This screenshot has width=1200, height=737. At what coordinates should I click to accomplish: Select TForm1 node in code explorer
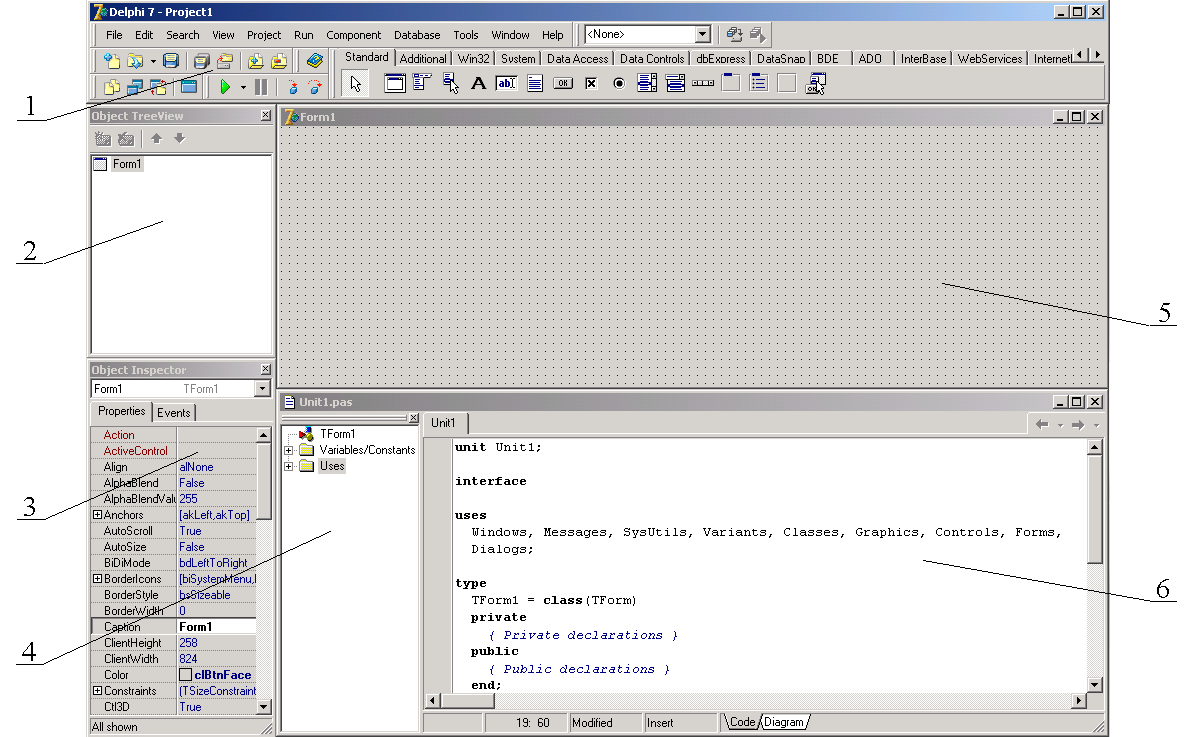pyautogui.click(x=338, y=434)
